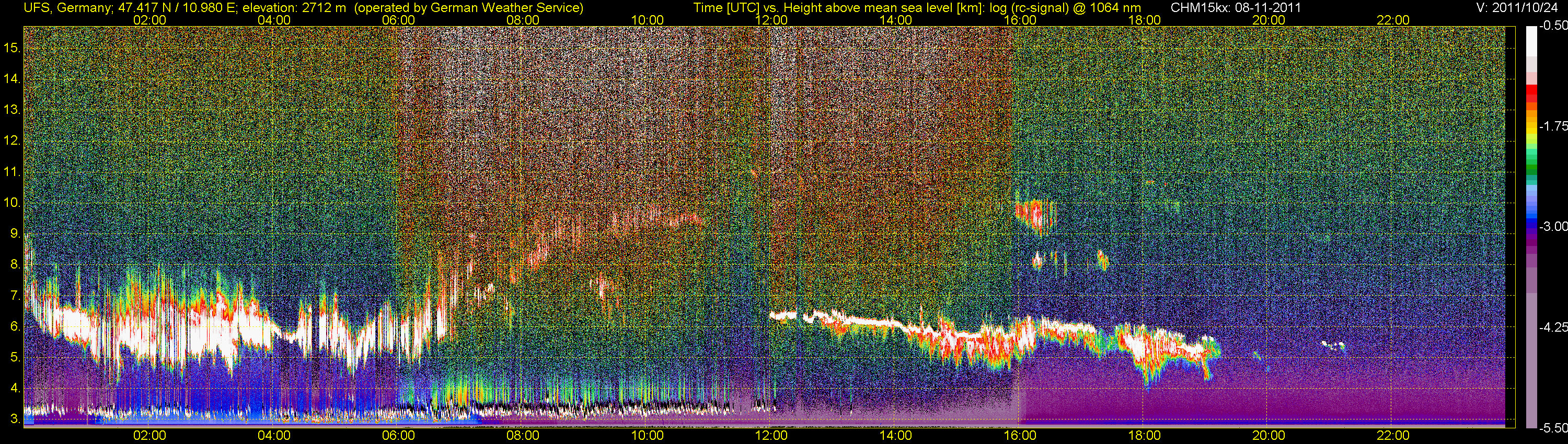Click the top axis '04:00' time label
The image size is (1568, 444).
point(274,20)
